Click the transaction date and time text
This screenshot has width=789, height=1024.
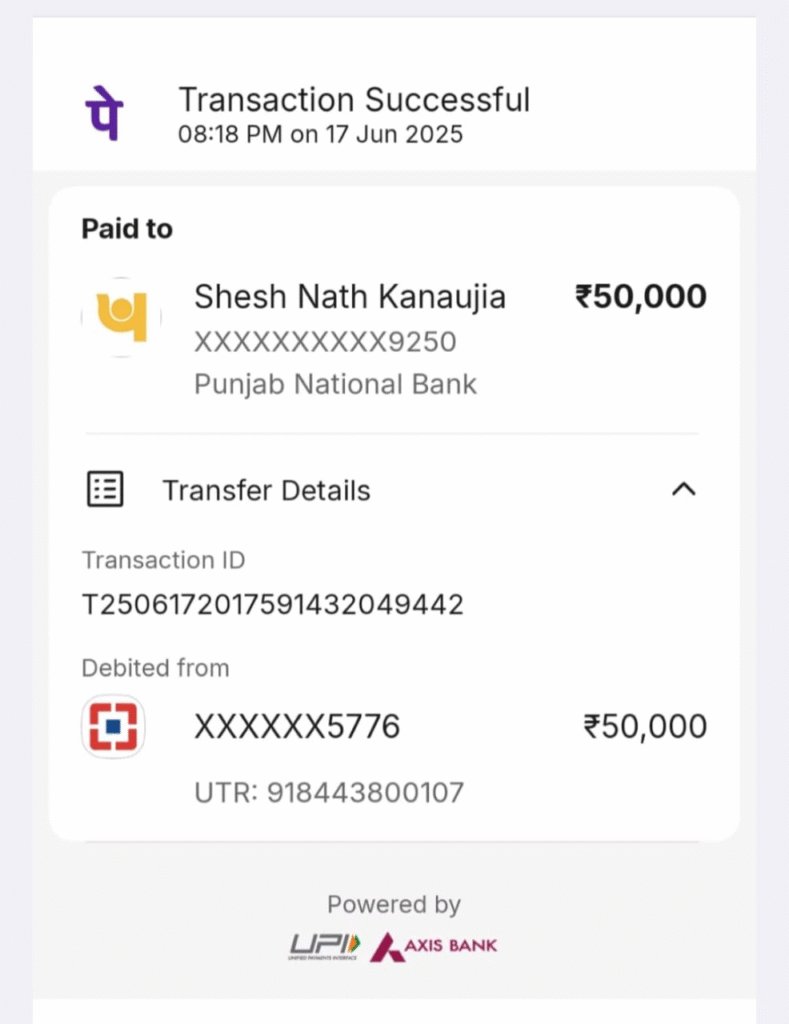[320, 134]
